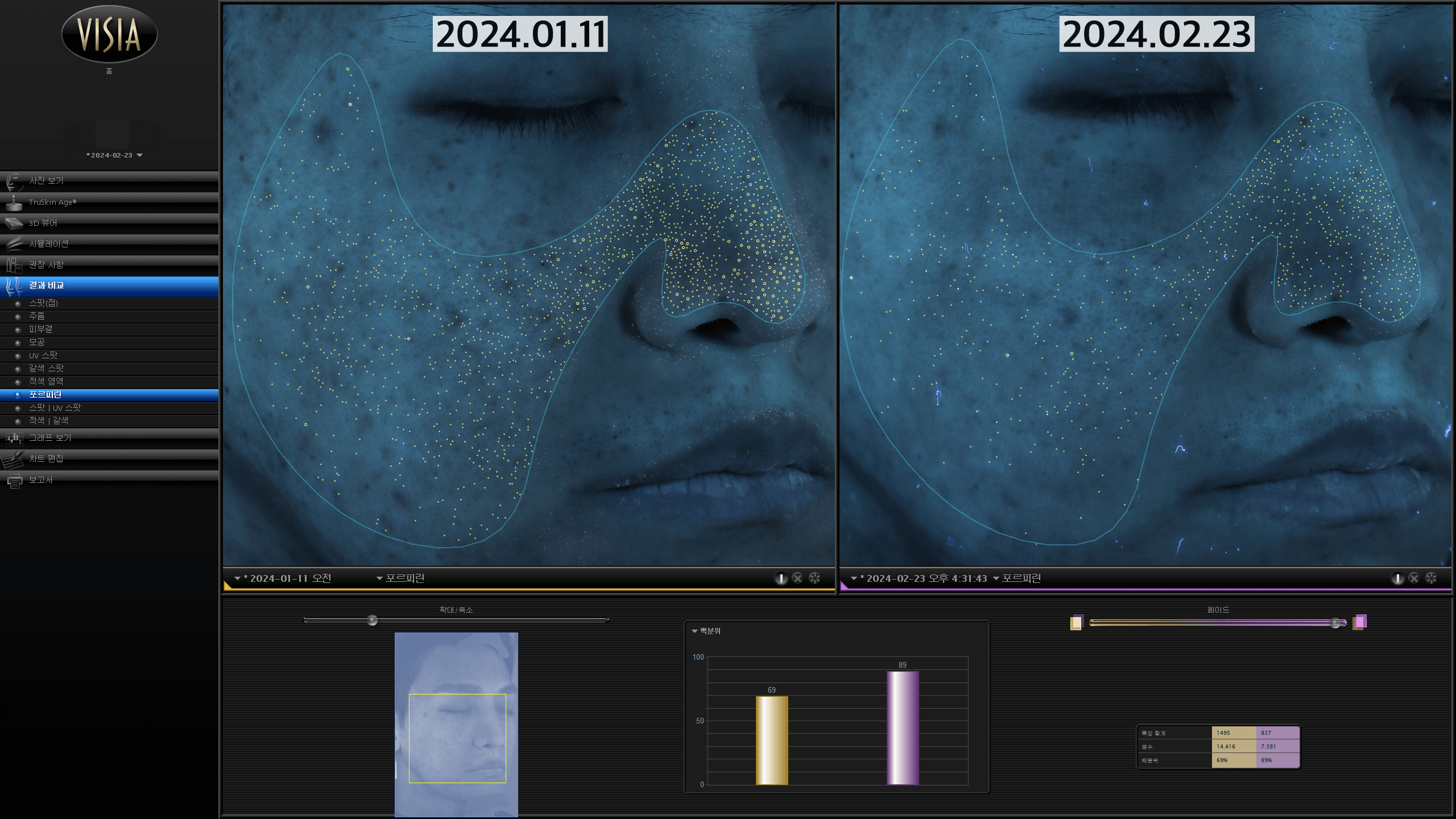
Task: Open the 3D 뷰어 viewer
Action: (x=109, y=223)
